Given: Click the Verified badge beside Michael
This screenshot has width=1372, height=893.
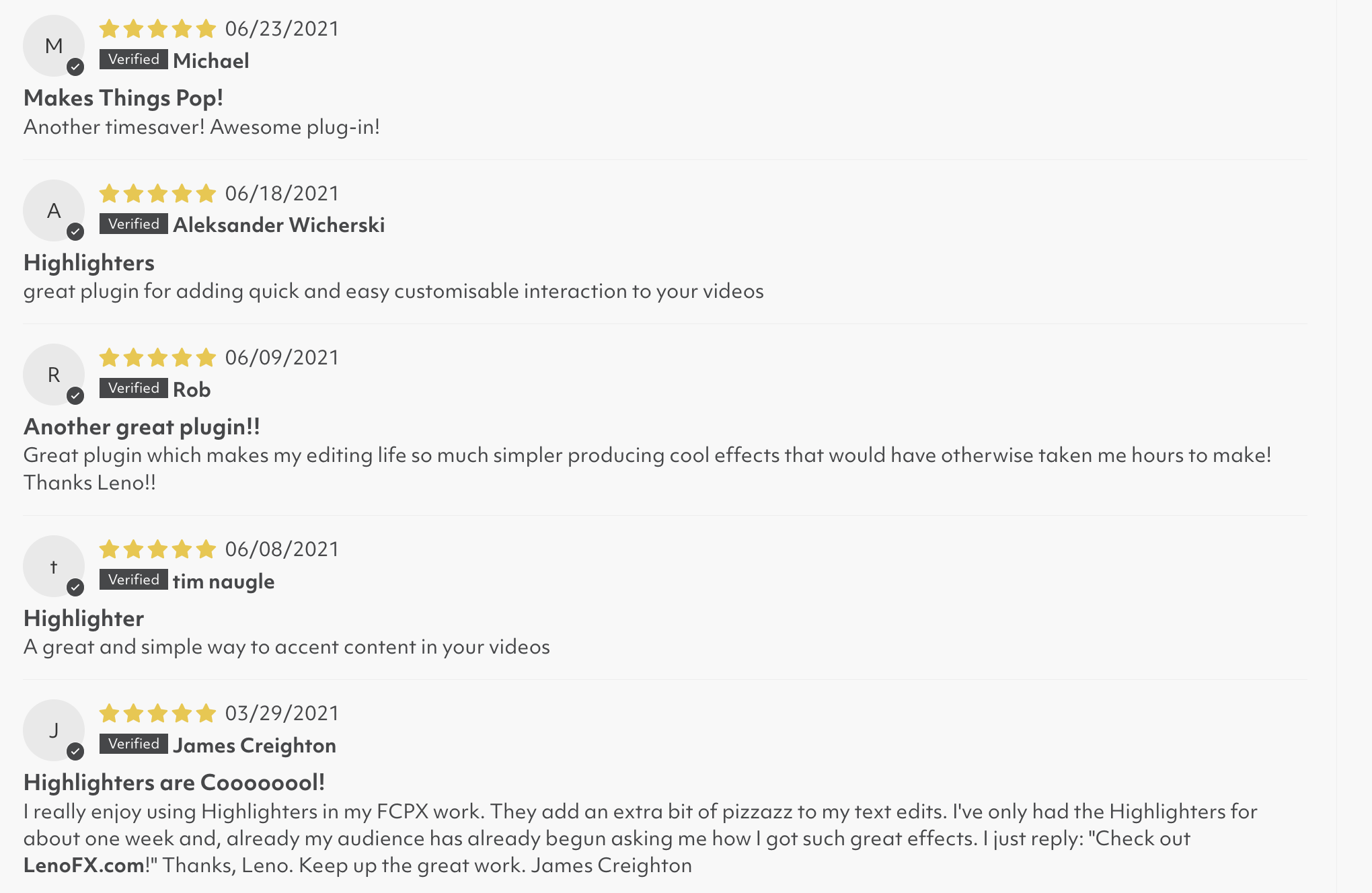Looking at the screenshot, I should click(x=133, y=59).
